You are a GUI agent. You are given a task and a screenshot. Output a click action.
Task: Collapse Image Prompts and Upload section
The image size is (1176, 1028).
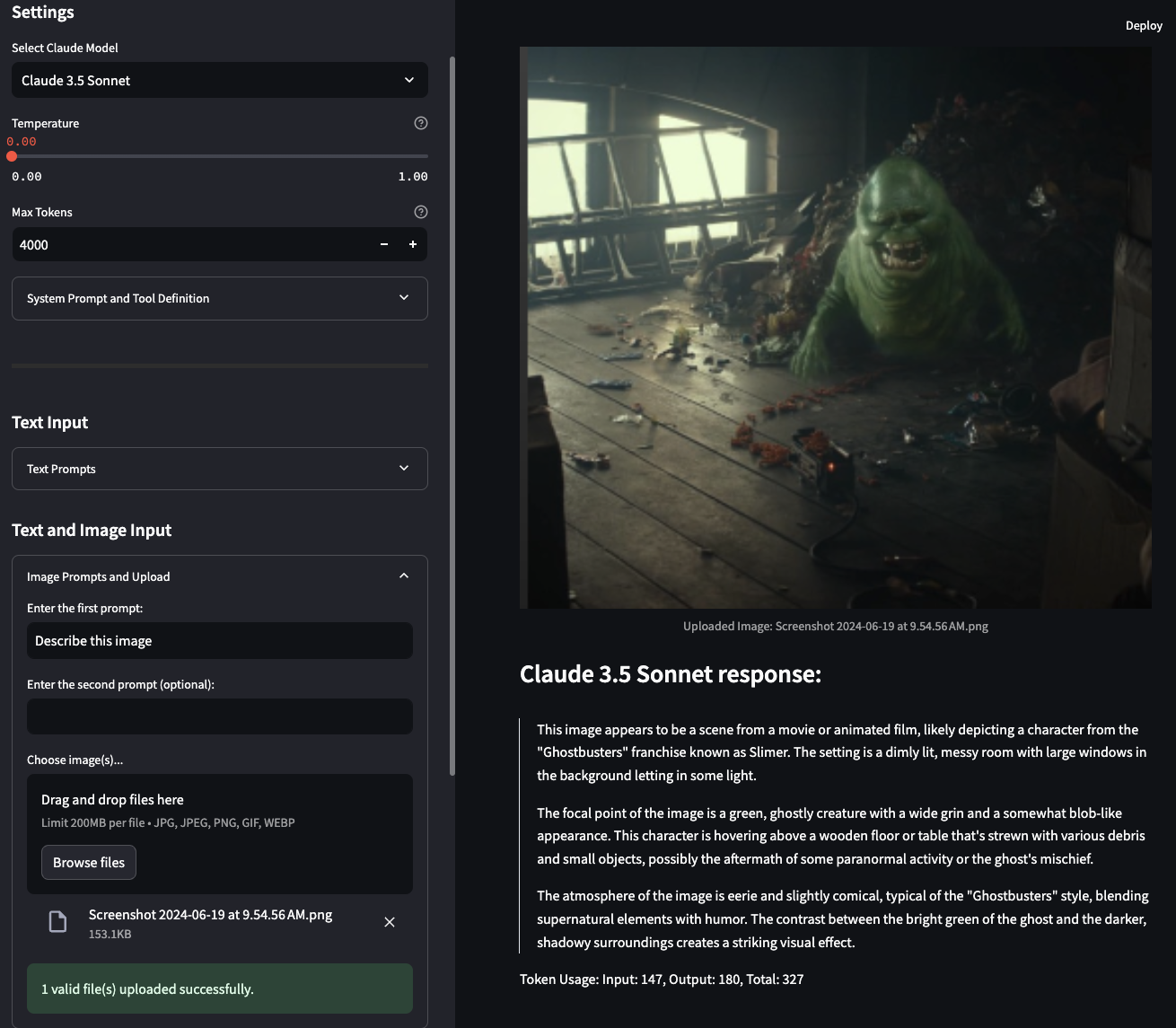[x=220, y=576]
